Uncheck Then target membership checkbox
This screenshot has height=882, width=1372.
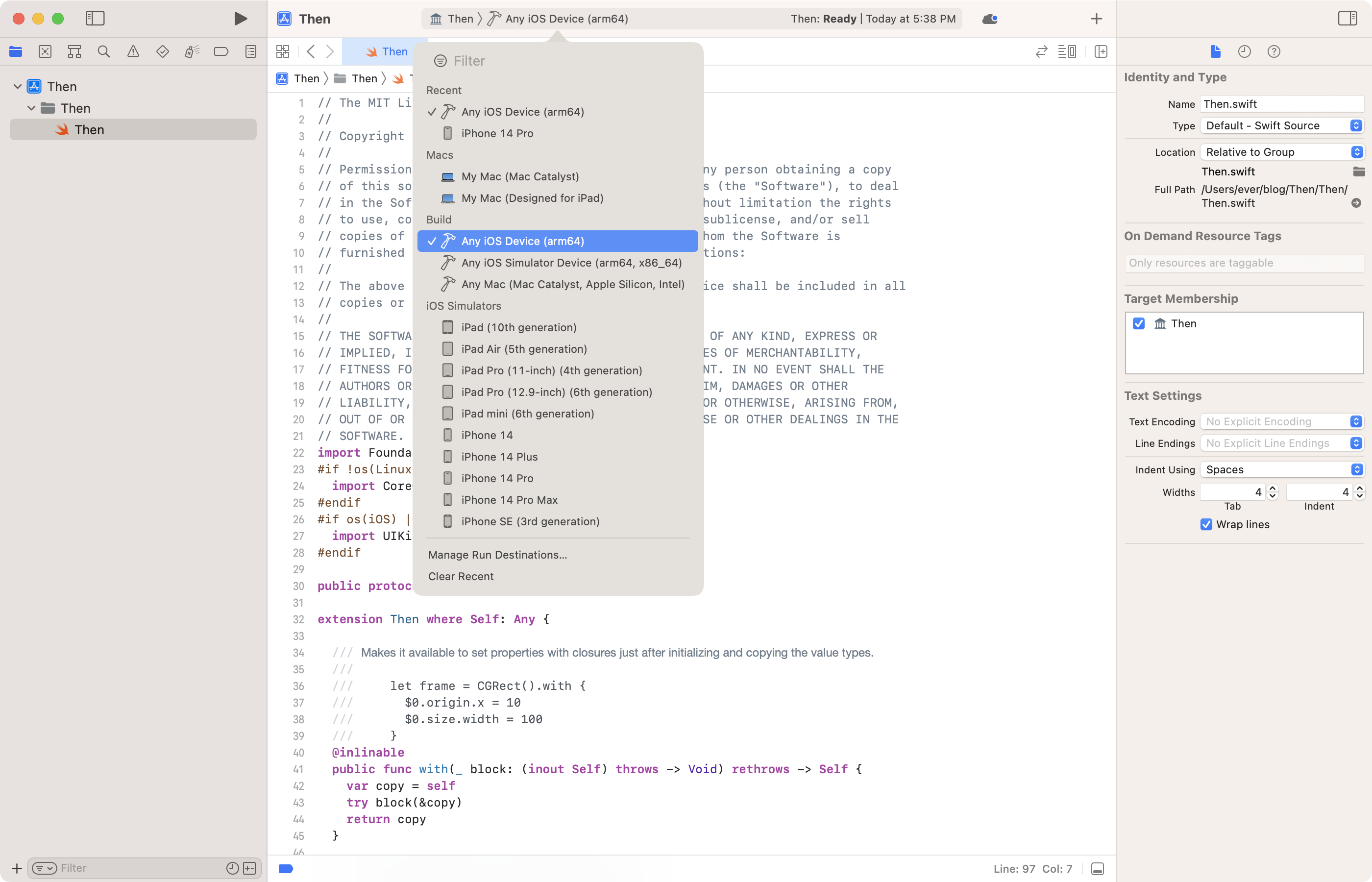pyautogui.click(x=1138, y=323)
